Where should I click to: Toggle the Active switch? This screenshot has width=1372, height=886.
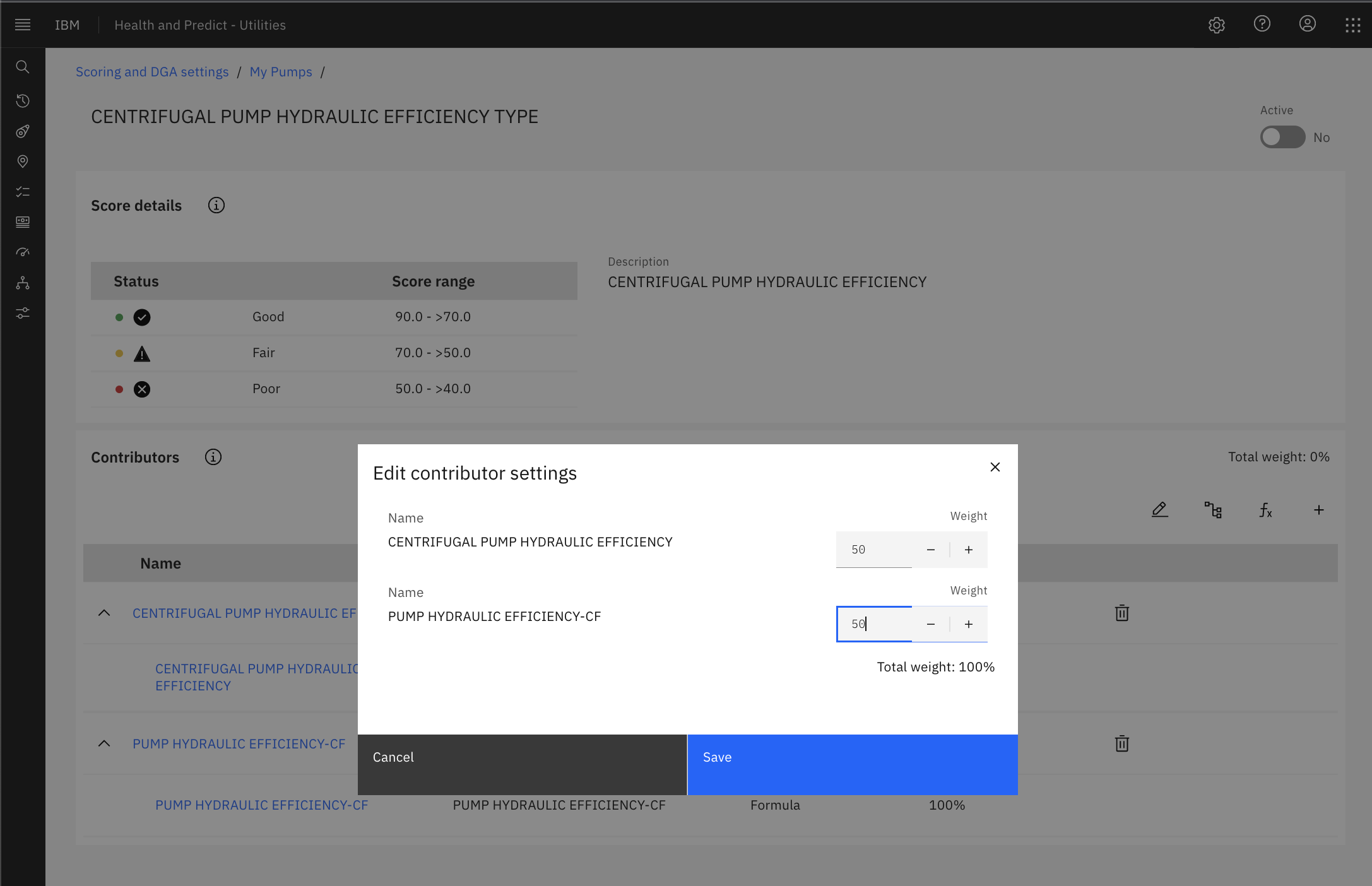1282,137
